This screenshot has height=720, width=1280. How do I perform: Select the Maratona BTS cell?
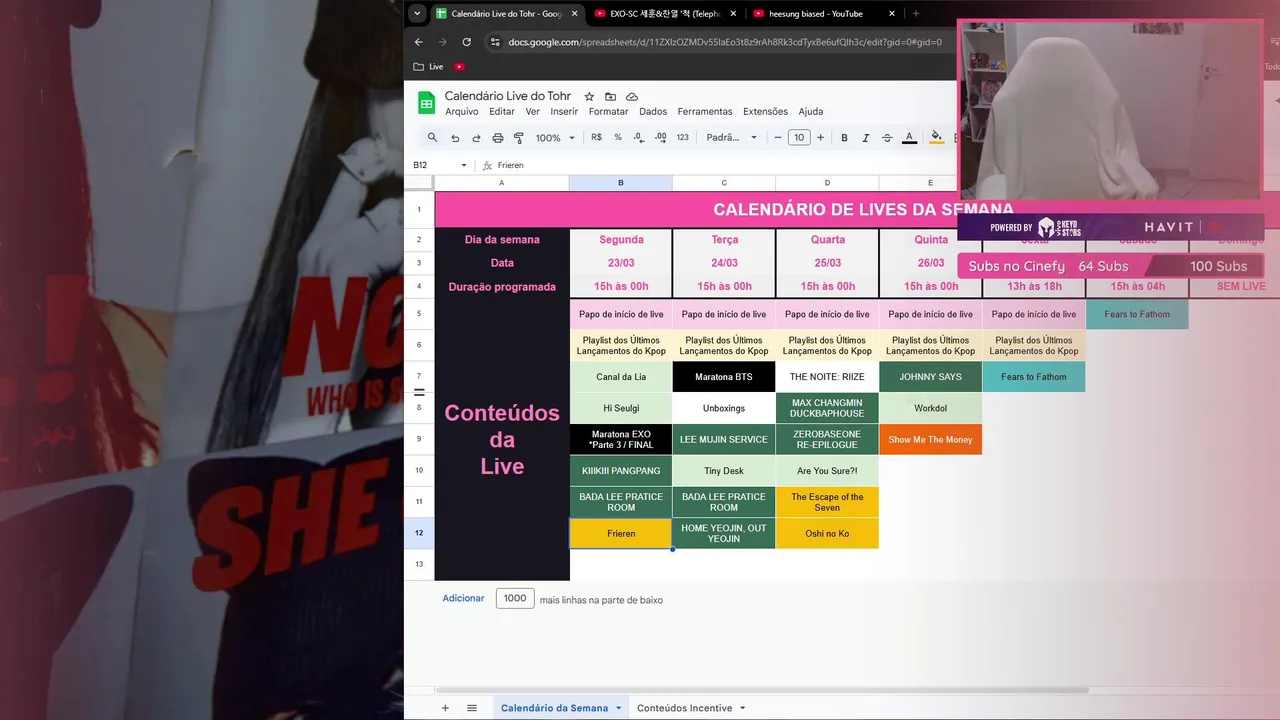point(724,377)
